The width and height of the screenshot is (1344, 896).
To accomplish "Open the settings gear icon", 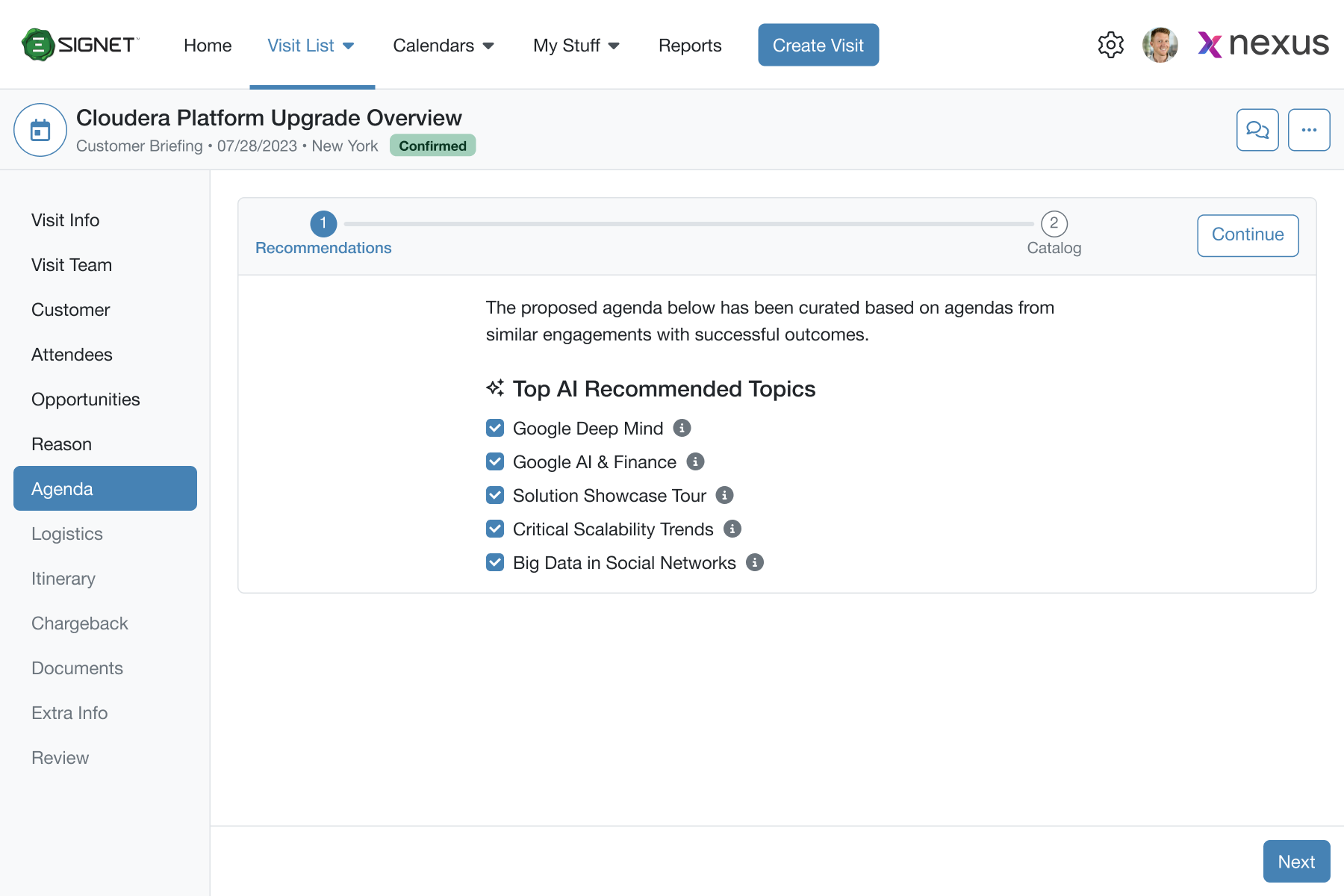I will 1111,45.
